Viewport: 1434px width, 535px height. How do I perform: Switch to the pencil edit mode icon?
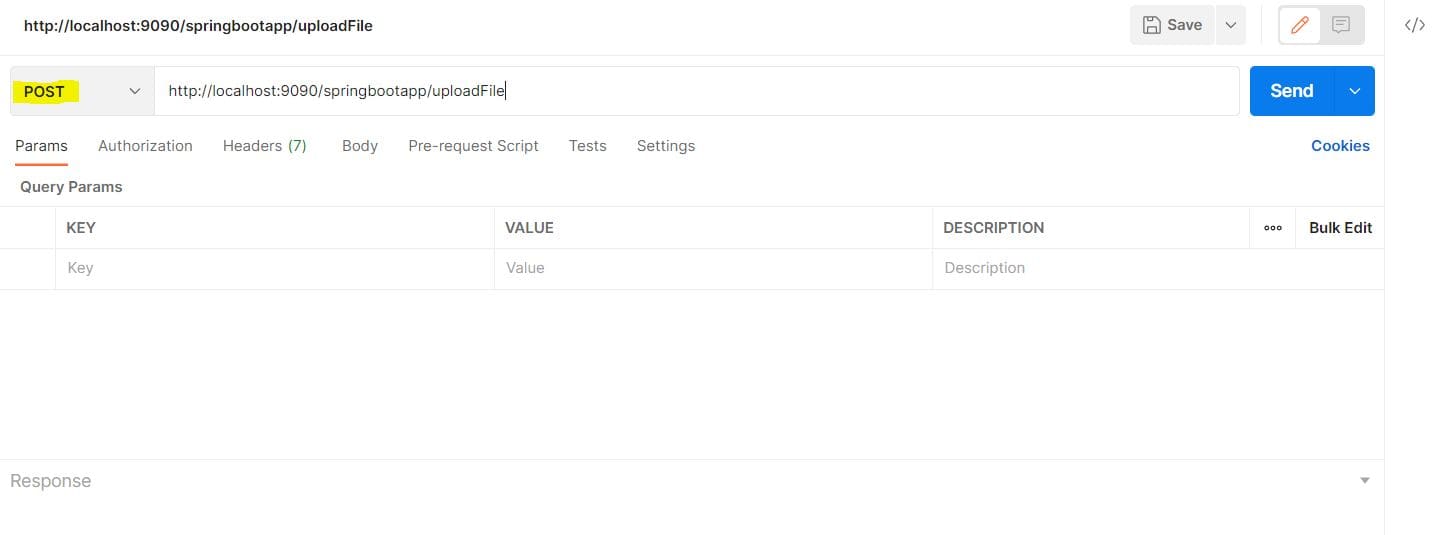(x=1300, y=25)
